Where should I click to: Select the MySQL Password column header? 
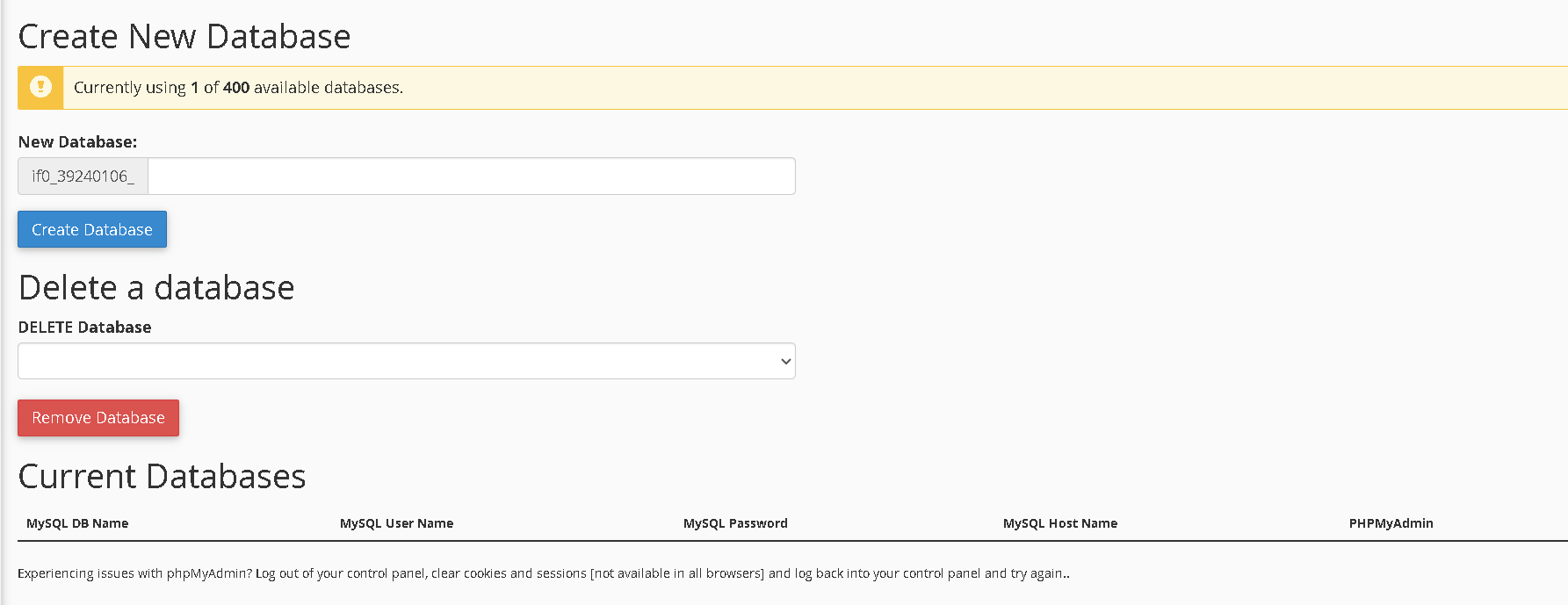coord(735,523)
